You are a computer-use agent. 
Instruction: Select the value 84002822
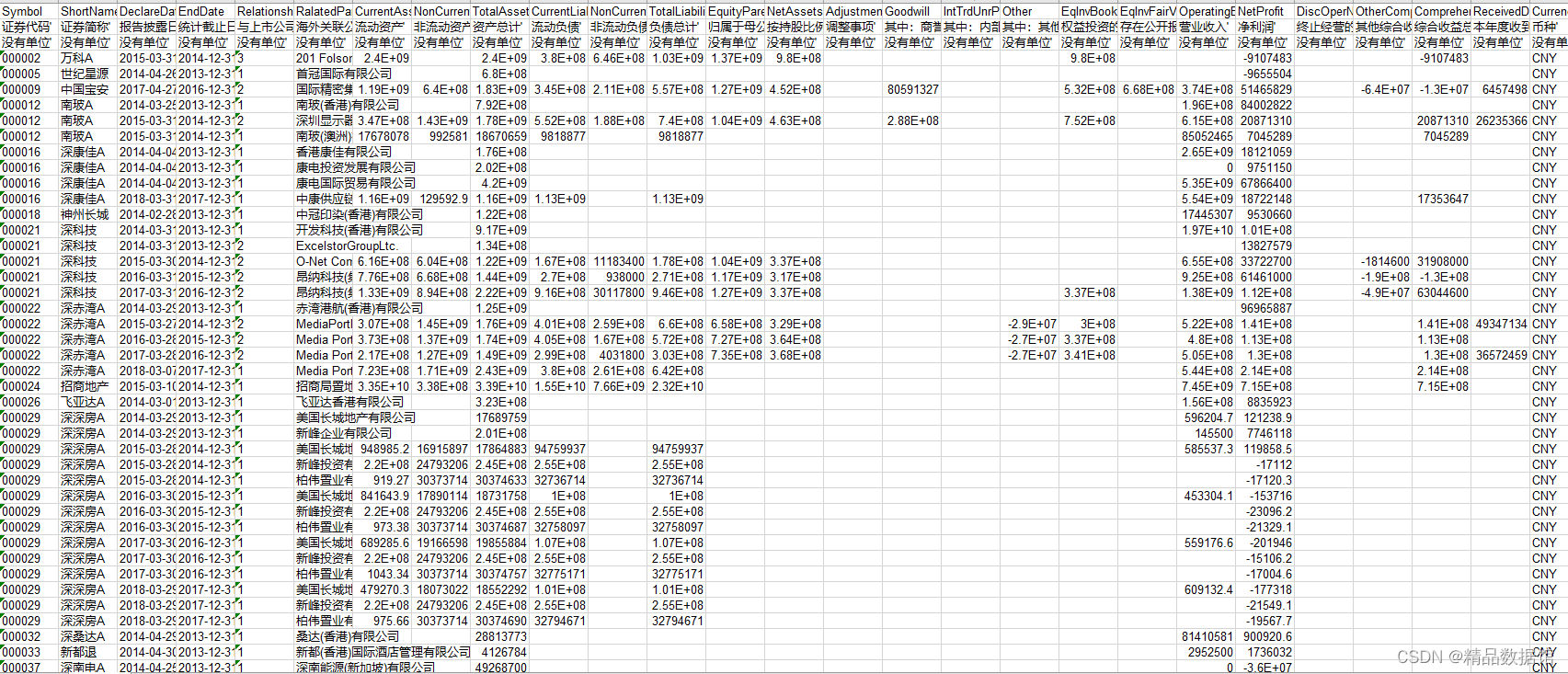coord(1265,105)
